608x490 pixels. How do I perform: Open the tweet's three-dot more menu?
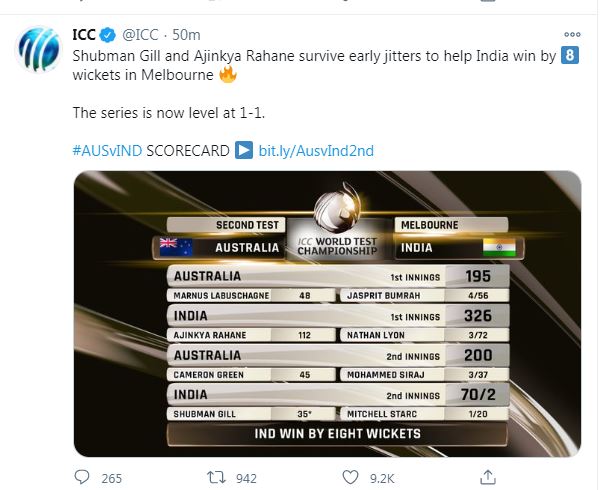click(x=572, y=35)
